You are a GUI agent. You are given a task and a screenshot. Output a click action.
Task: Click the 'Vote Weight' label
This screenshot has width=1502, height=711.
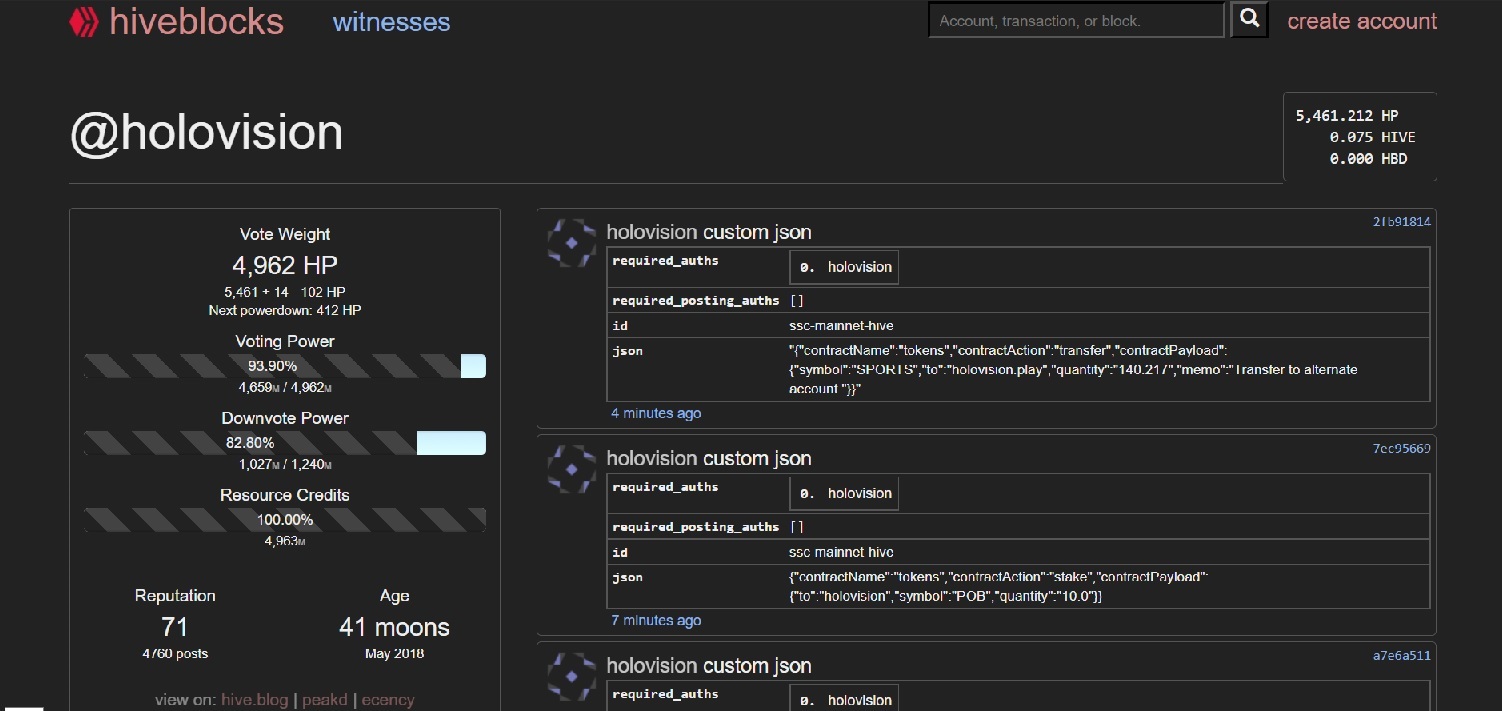coord(285,234)
